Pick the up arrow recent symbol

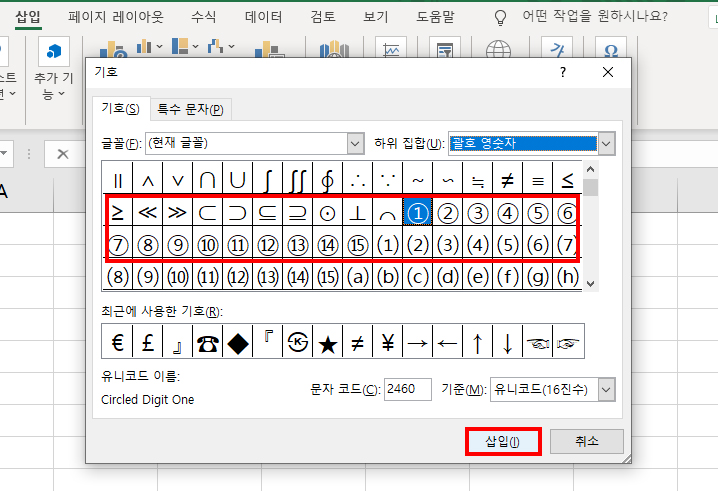(478, 342)
